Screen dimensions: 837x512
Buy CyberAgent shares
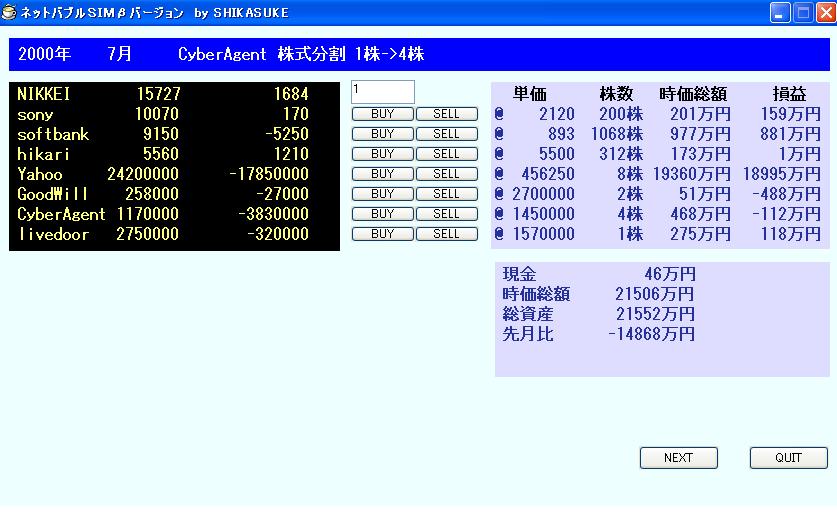click(x=382, y=214)
